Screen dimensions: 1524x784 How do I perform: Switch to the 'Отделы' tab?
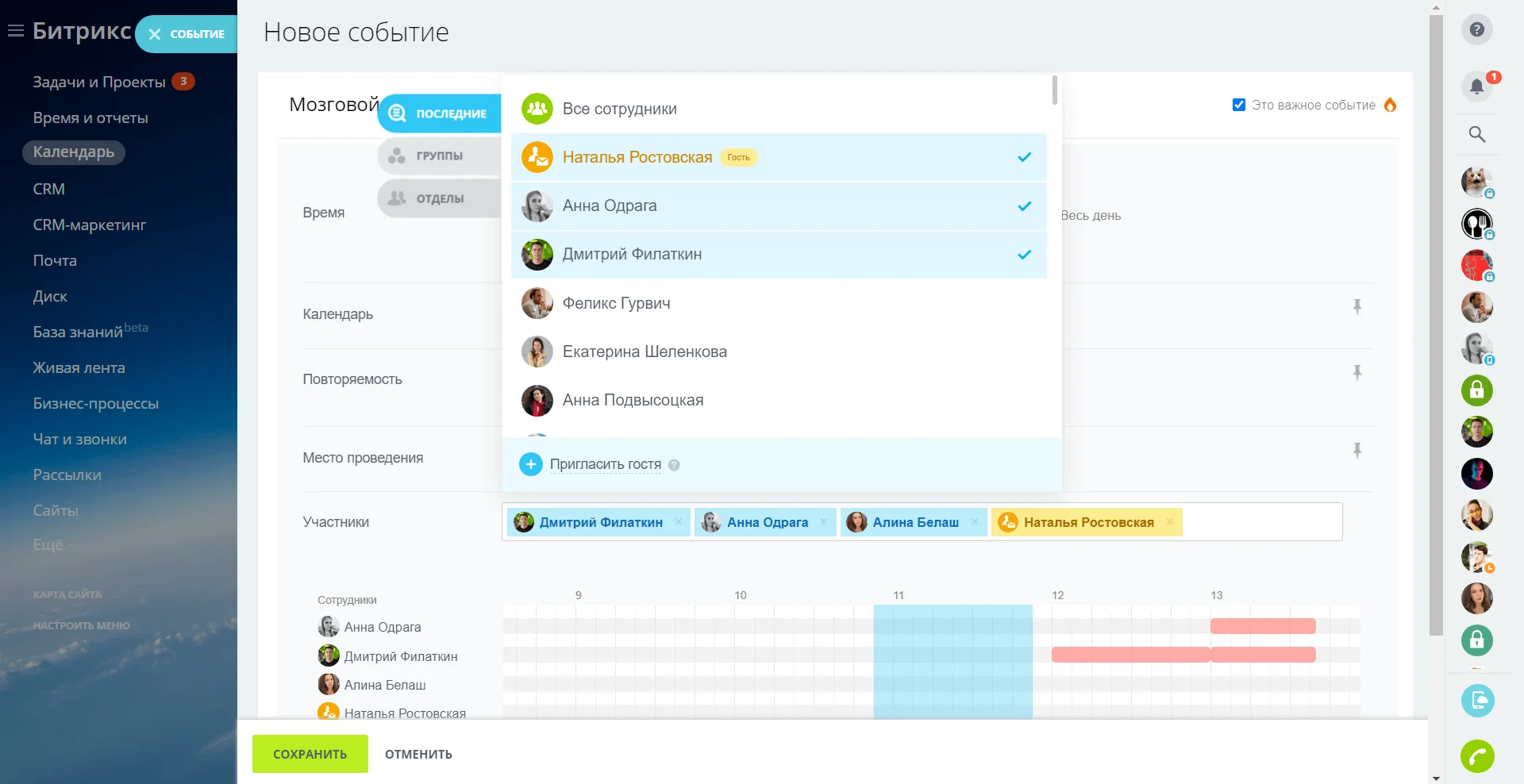click(439, 198)
